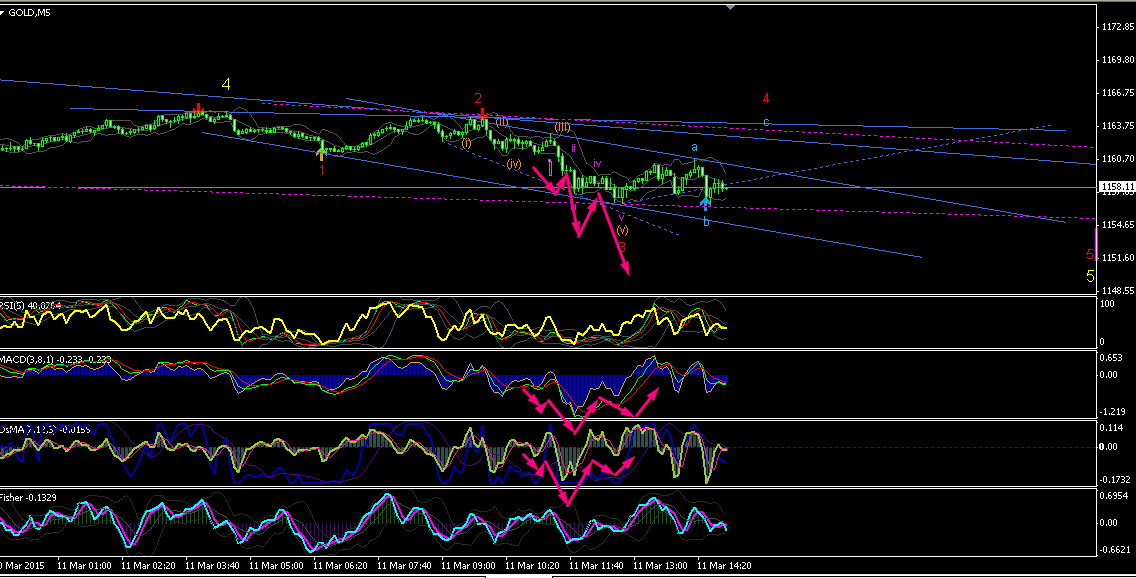The width and height of the screenshot is (1136, 578).
Task: Select the cyan wave a label
Action: click(694, 148)
